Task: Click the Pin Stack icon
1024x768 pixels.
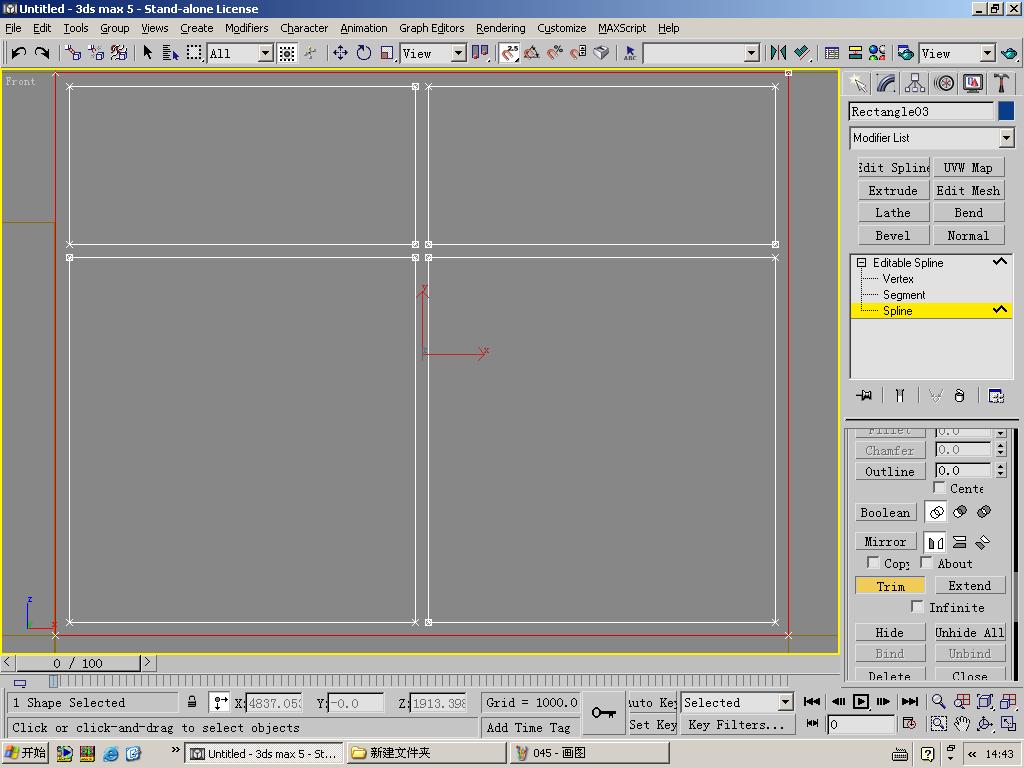Action: 864,396
